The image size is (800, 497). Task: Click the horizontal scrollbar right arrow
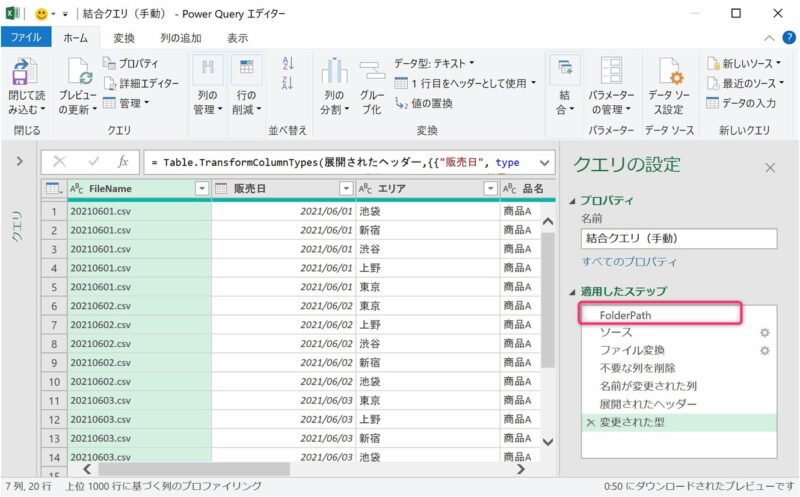(x=521, y=469)
